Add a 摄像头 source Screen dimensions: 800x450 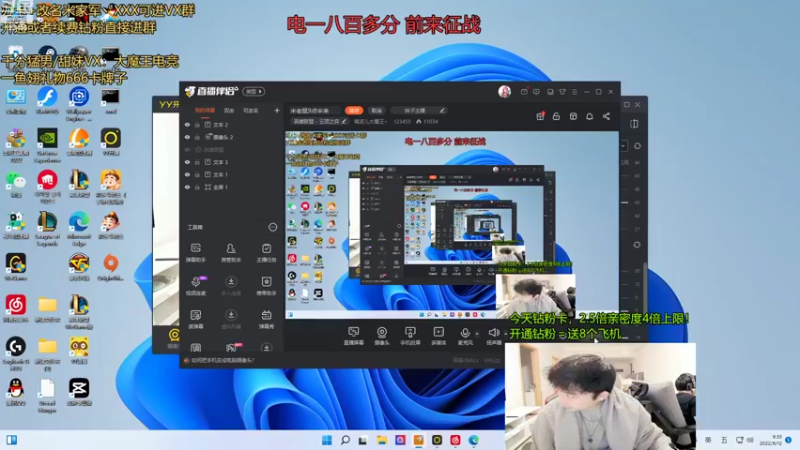point(382,336)
